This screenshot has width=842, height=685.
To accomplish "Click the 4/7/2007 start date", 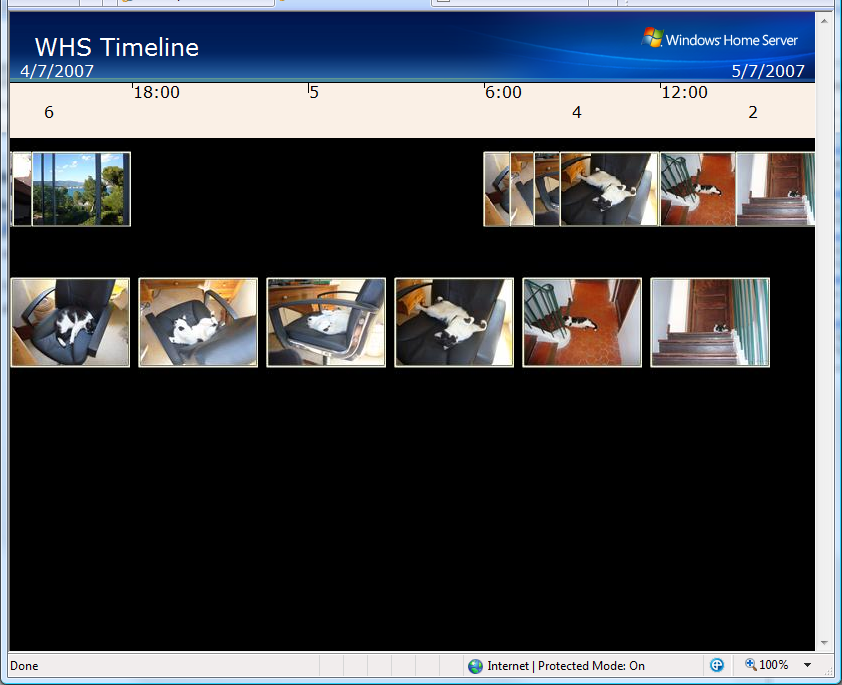I will coord(57,71).
